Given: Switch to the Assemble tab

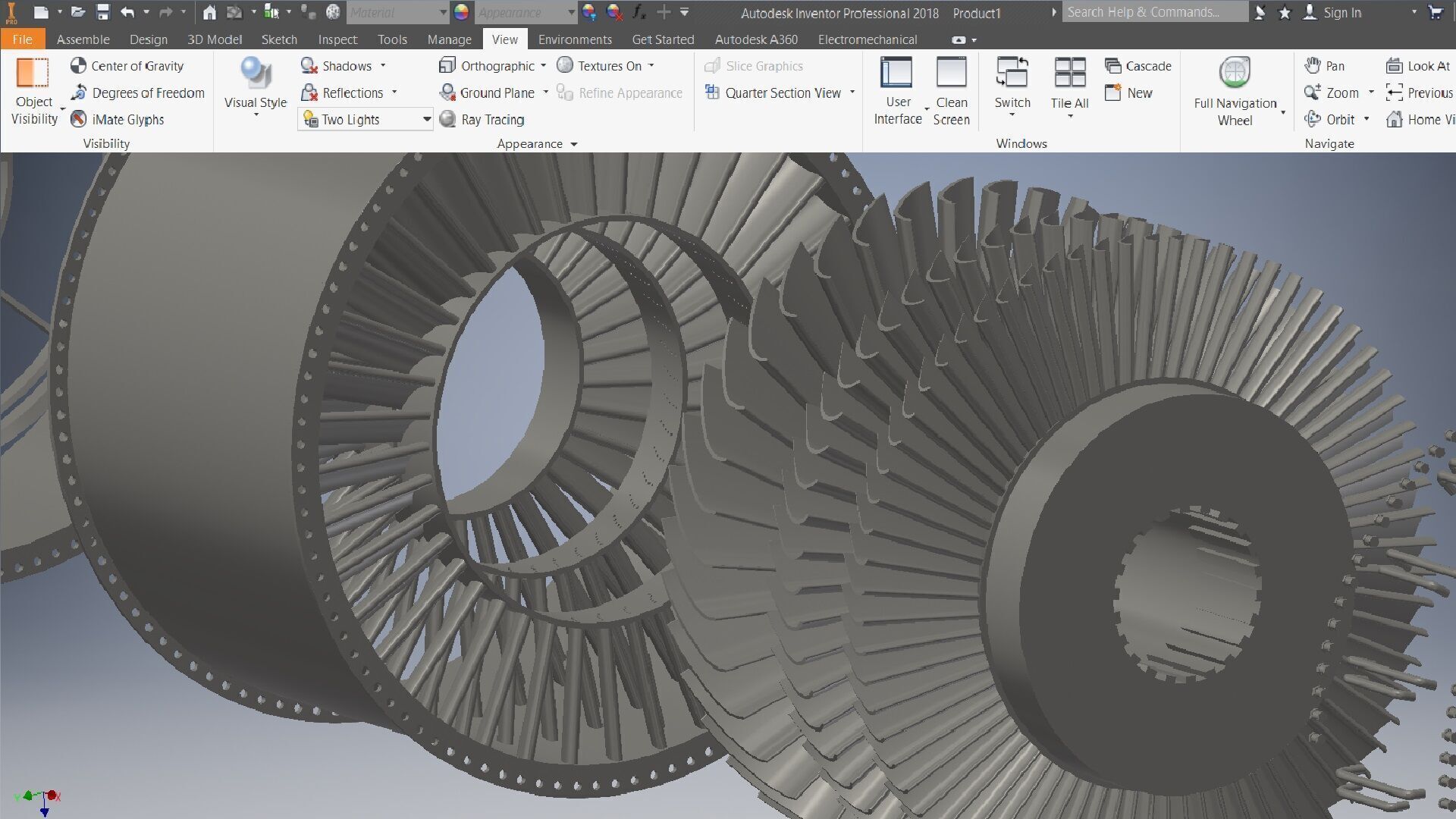Looking at the screenshot, I should click(83, 39).
